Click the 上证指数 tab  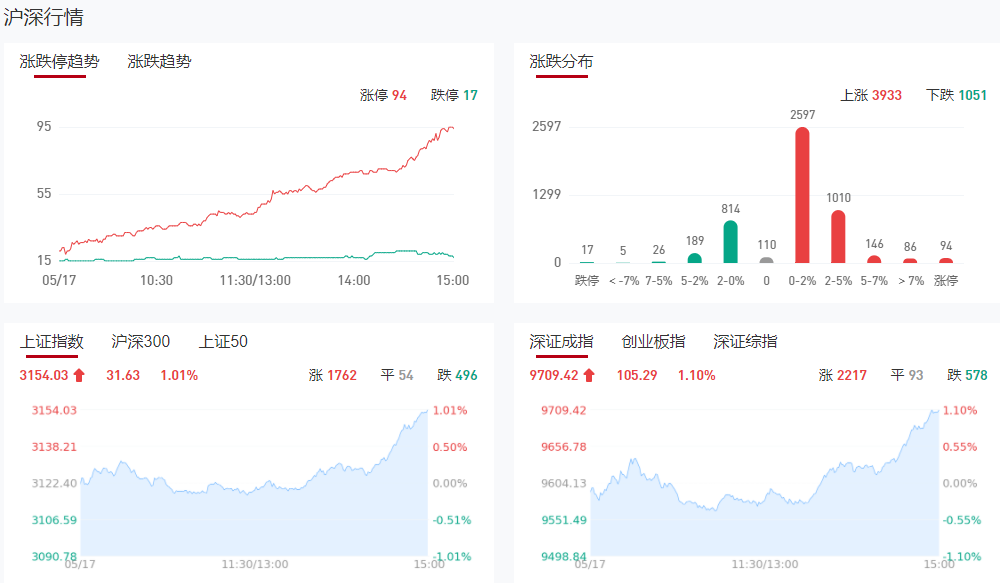point(52,342)
